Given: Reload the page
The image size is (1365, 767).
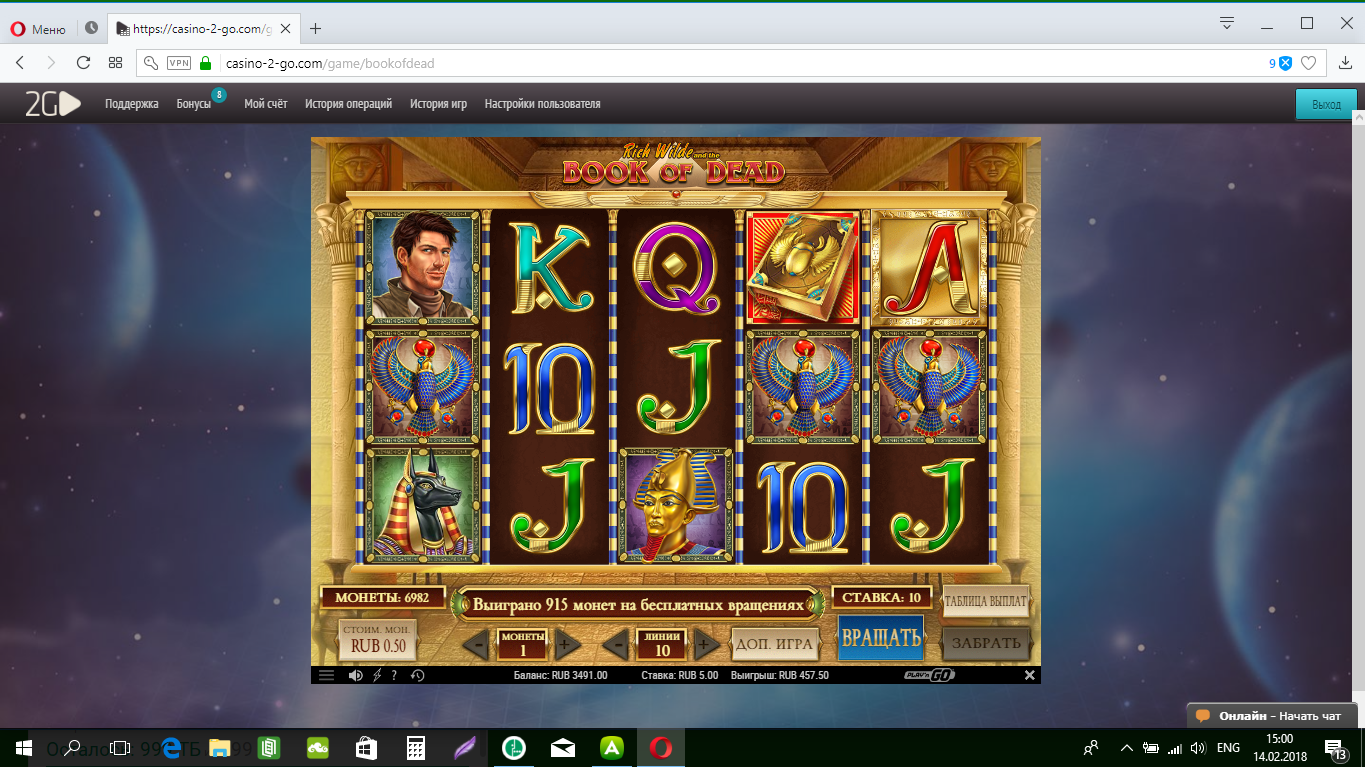Looking at the screenshot, I should [x=84, y=63].
